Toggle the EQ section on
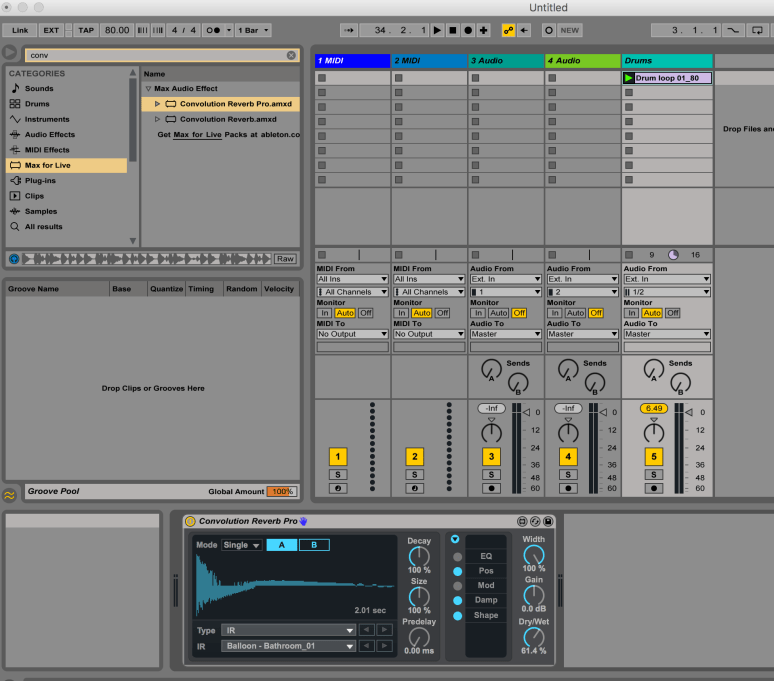 (458, 557)
